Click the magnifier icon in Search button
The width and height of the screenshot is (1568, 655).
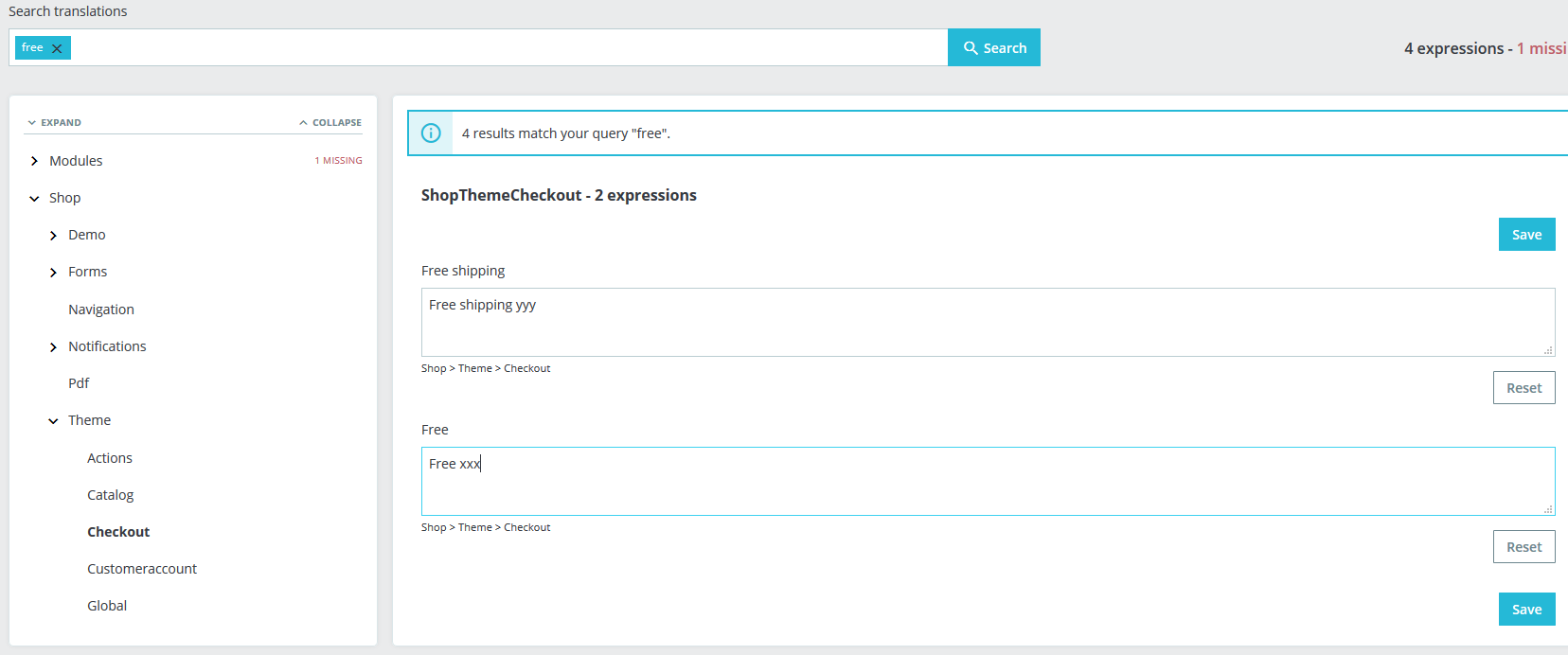click(971, 47)
